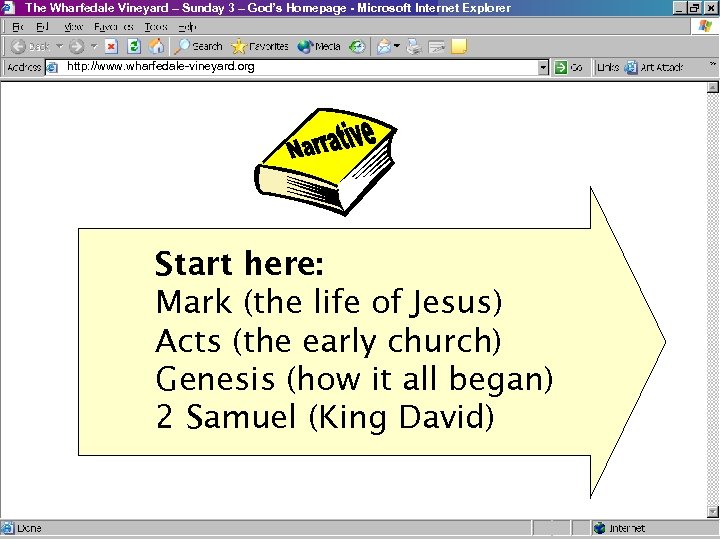Click the Mail envelope icon
This screenshot has width=720, height=540.
(x=383, y=46)
